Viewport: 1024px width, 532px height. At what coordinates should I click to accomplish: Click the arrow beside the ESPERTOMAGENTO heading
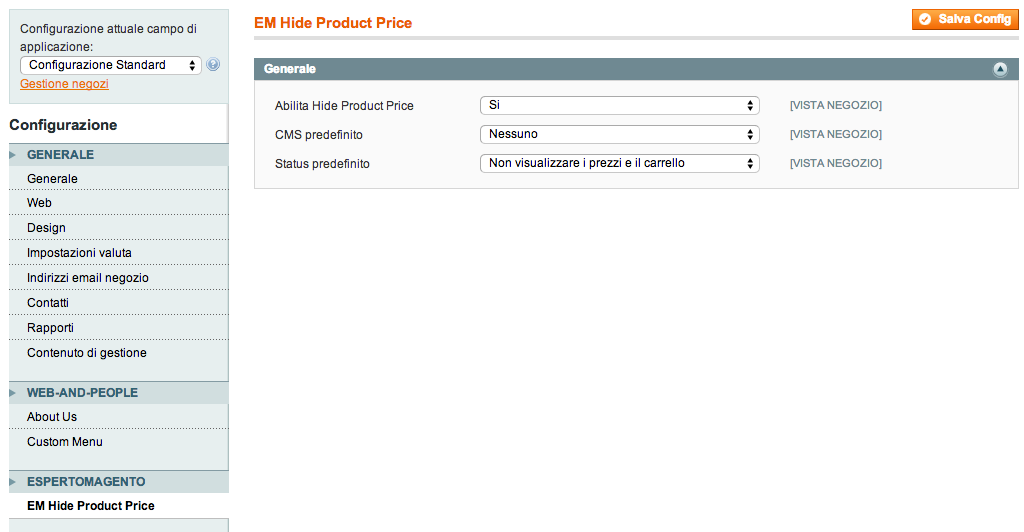pyautogui.click(x=12, y=482)
